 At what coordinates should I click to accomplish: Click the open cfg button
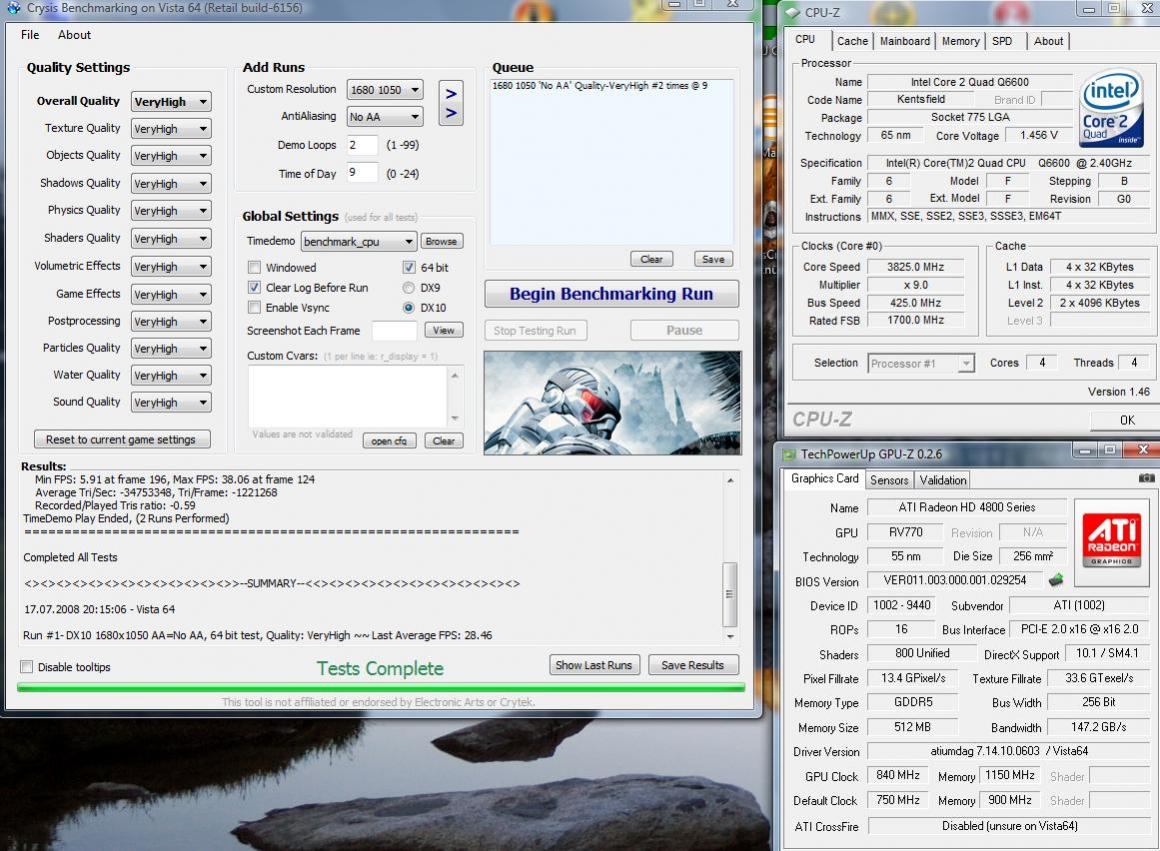(x=389, y=441)
